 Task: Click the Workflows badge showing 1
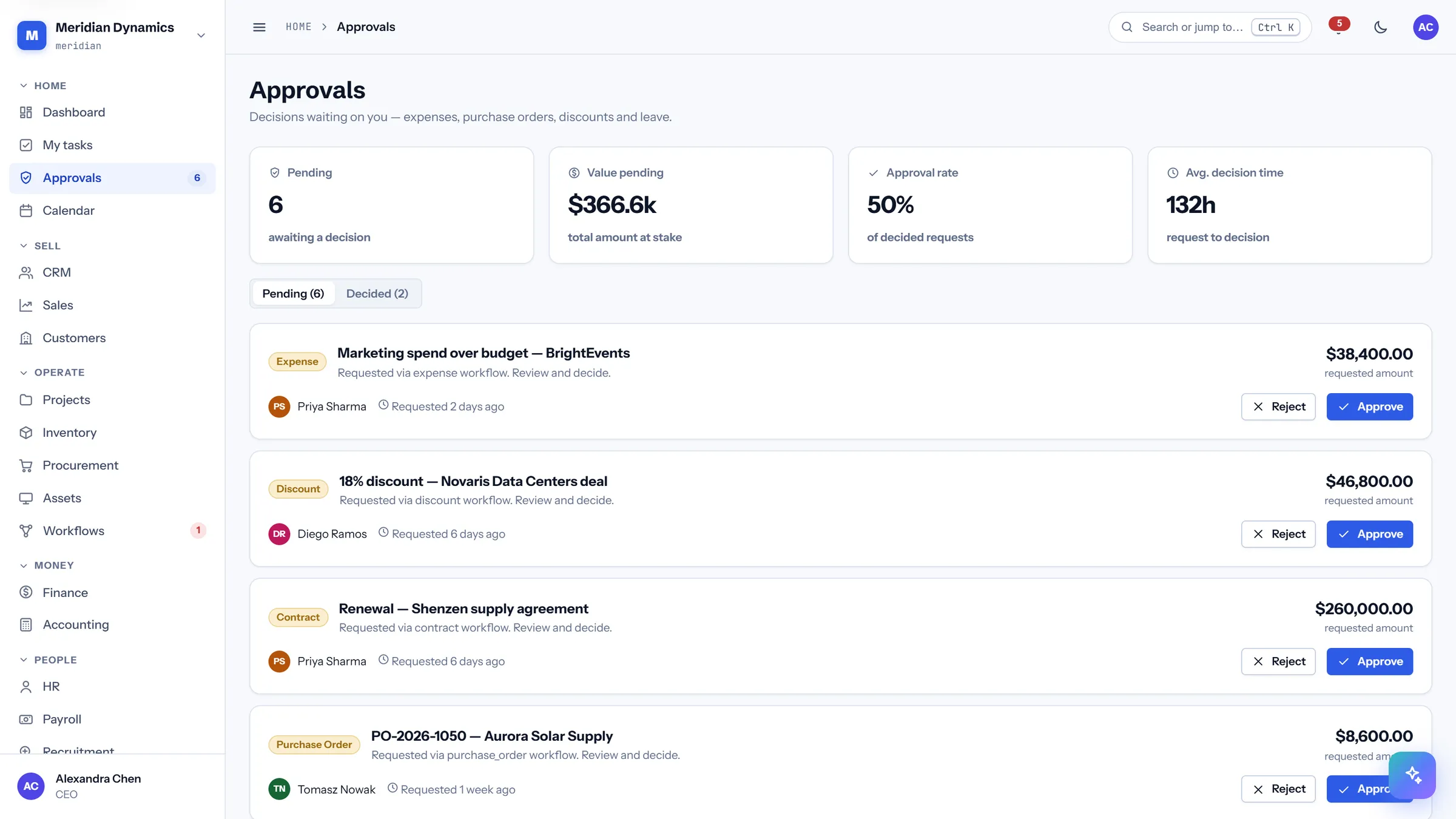(x=198, y=530)
